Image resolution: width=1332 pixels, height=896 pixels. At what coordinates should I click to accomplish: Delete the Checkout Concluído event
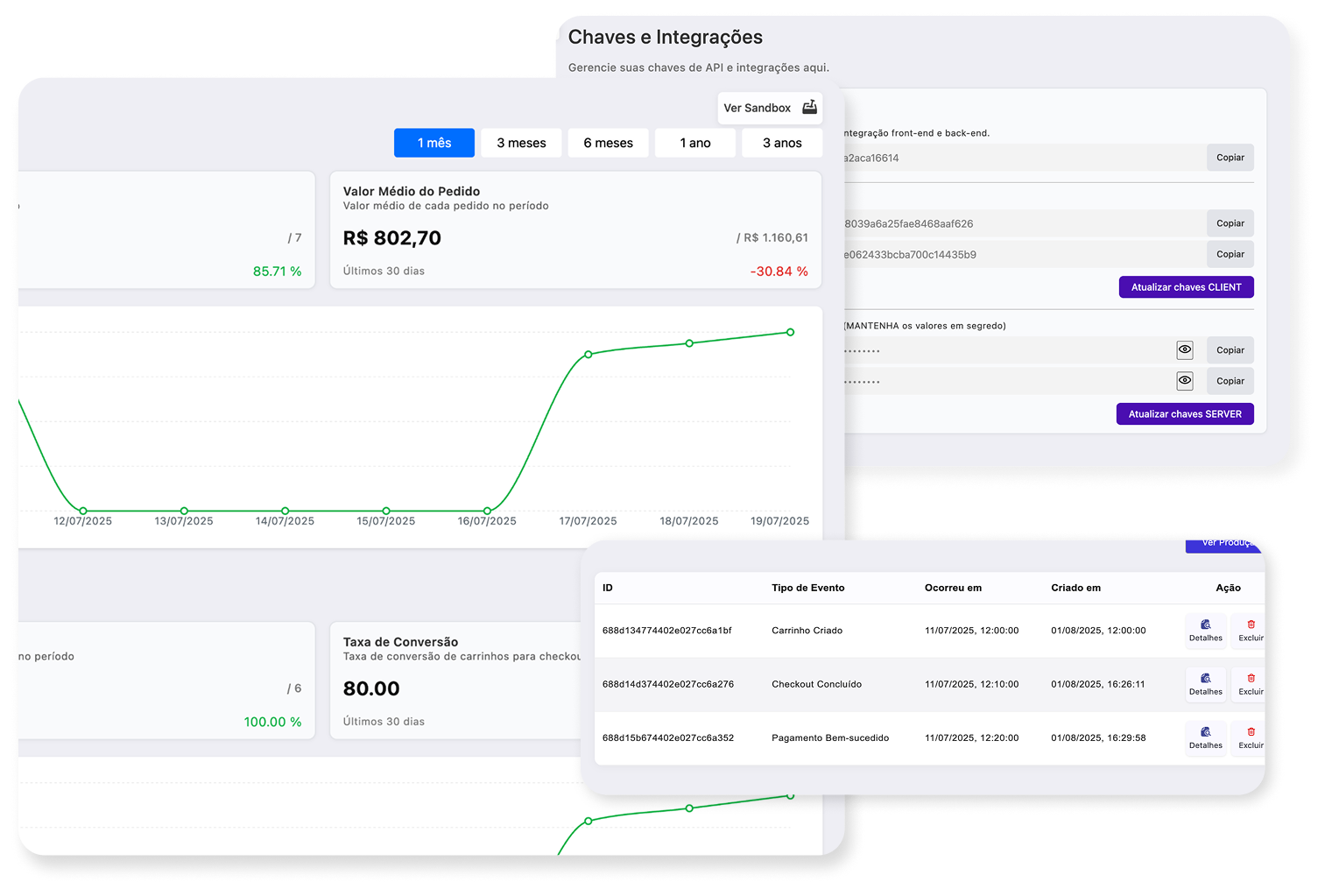1251,684
